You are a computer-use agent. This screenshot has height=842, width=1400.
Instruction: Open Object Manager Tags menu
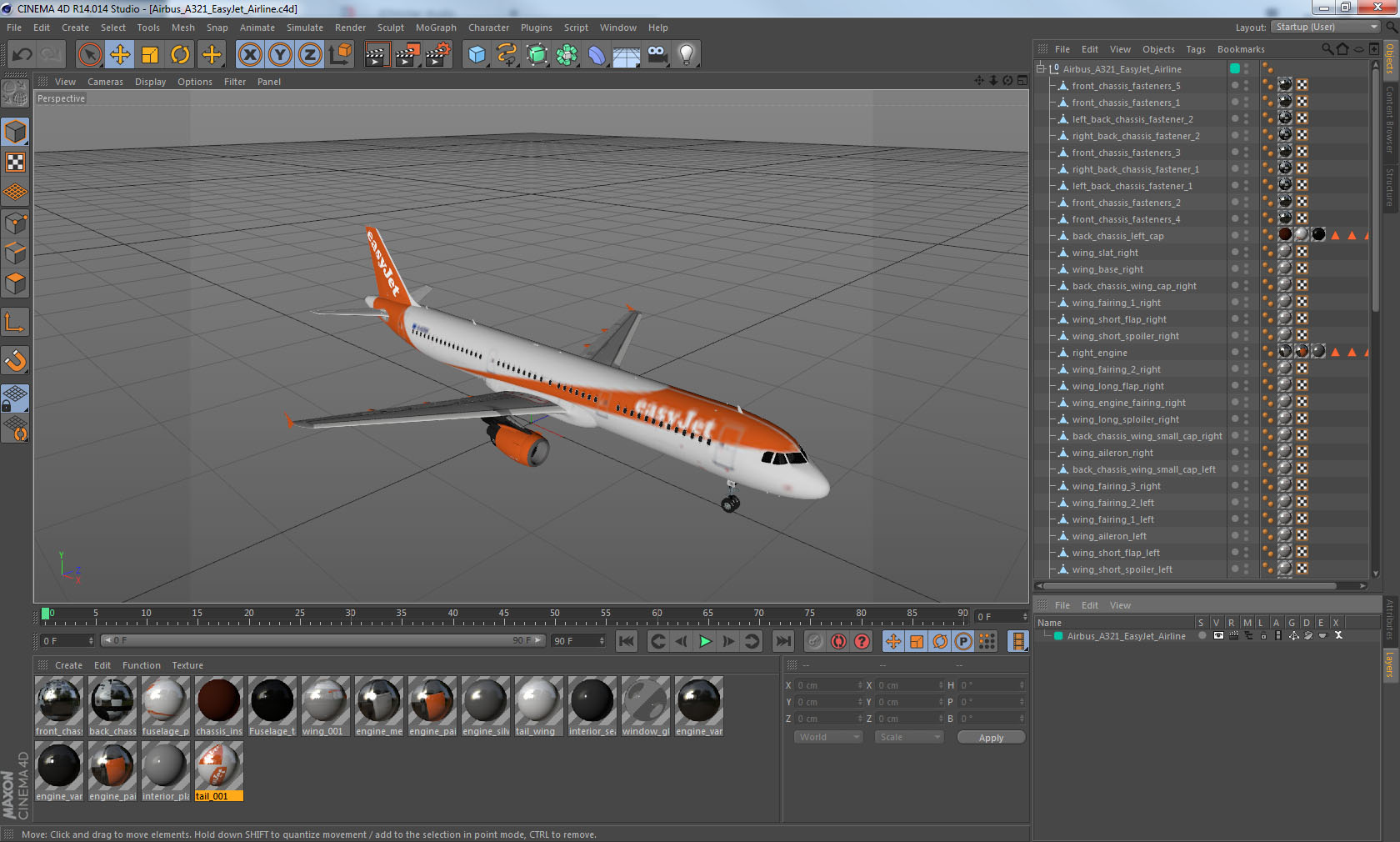click(1196, 49)
